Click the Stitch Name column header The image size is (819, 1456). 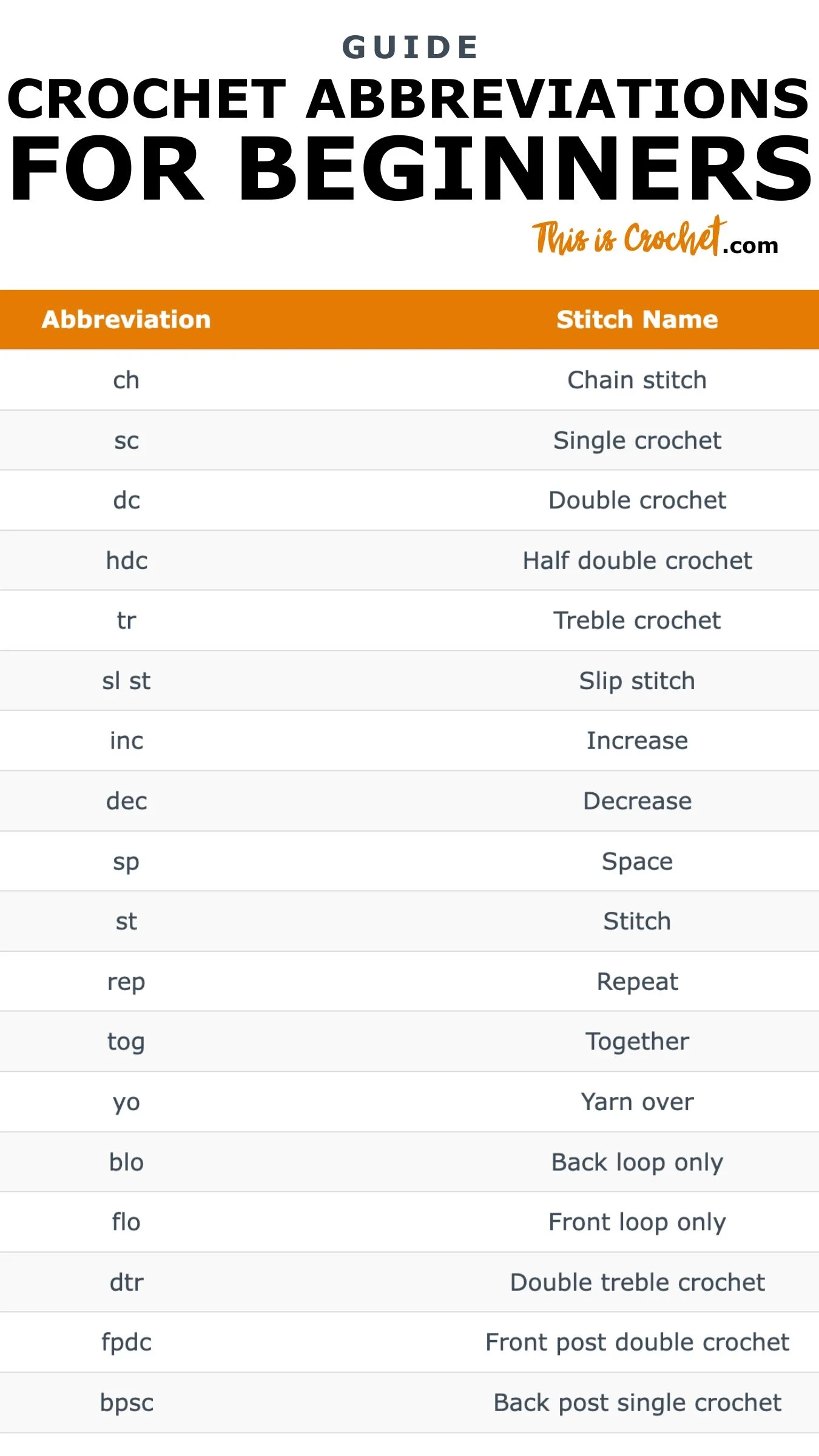coord(637,320)
